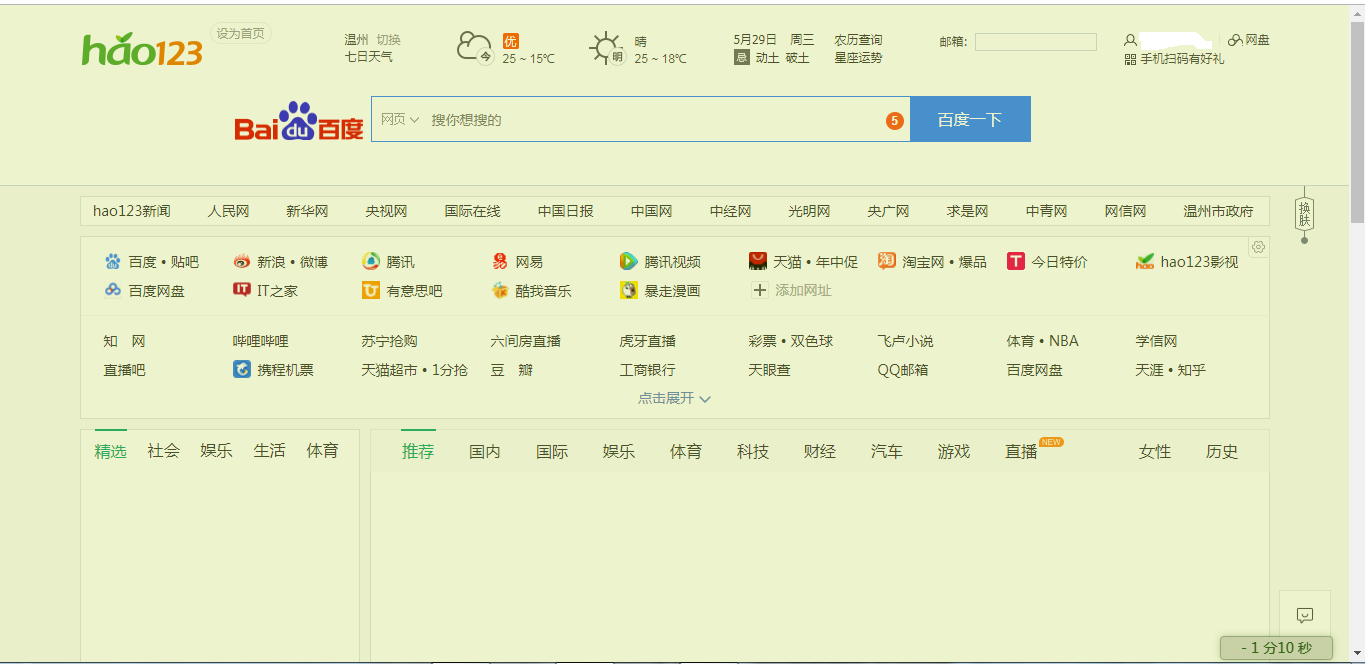Screen dimensions: 1365x664
Task: Open 暴走漫画 icon
Action: pyautogui.click(x=628, y=291)
